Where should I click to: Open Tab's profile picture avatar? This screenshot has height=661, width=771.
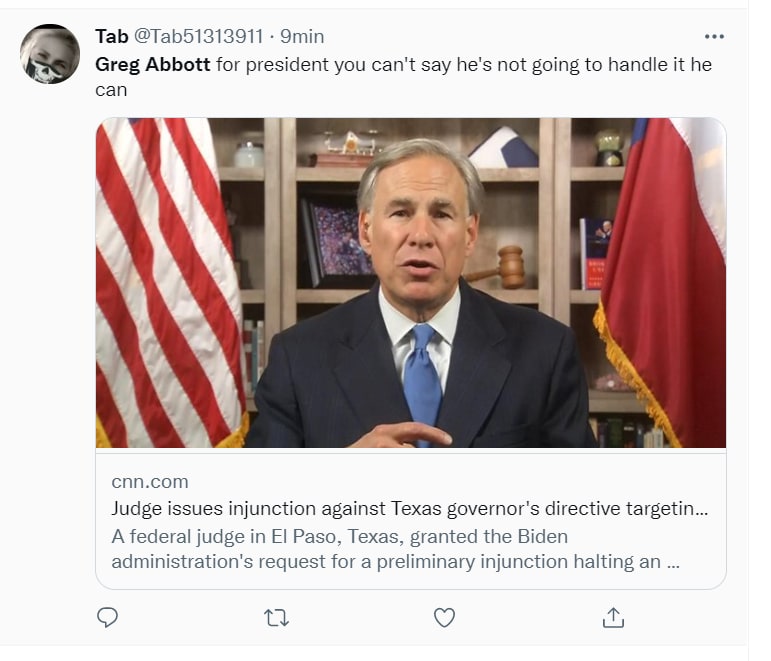point(50,54)
